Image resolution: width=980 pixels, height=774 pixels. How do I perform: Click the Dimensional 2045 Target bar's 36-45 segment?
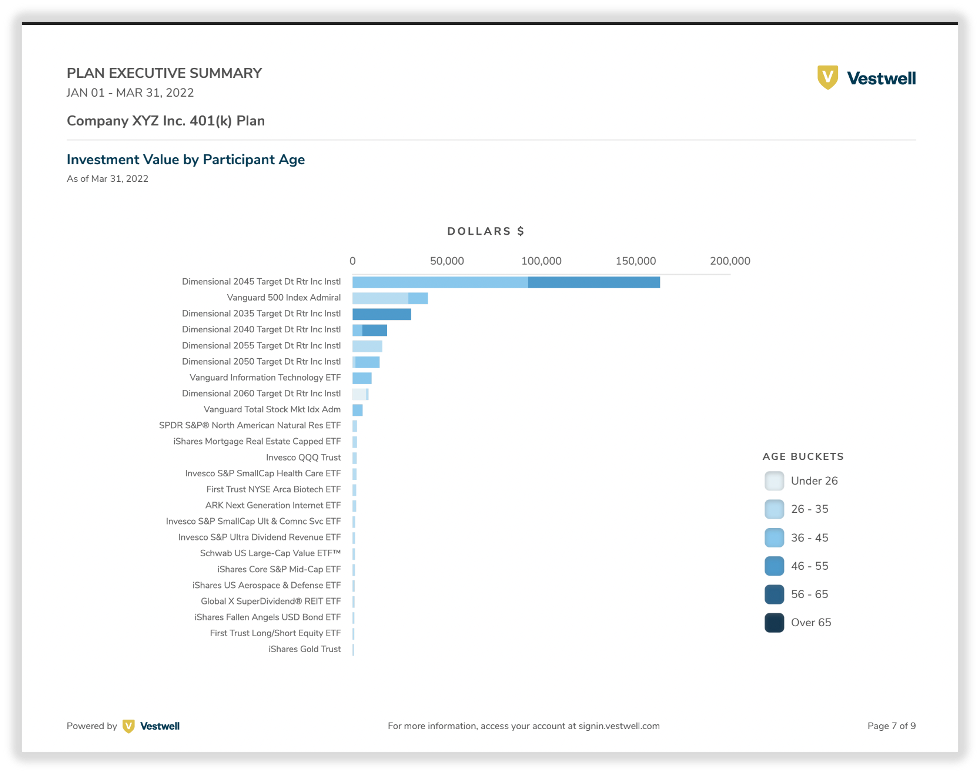[x=440, y=282]
